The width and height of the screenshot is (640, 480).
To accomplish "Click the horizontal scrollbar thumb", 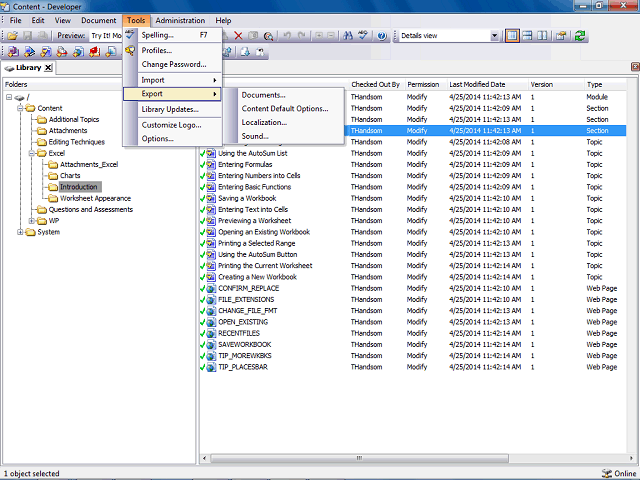I will click(359, 458).
